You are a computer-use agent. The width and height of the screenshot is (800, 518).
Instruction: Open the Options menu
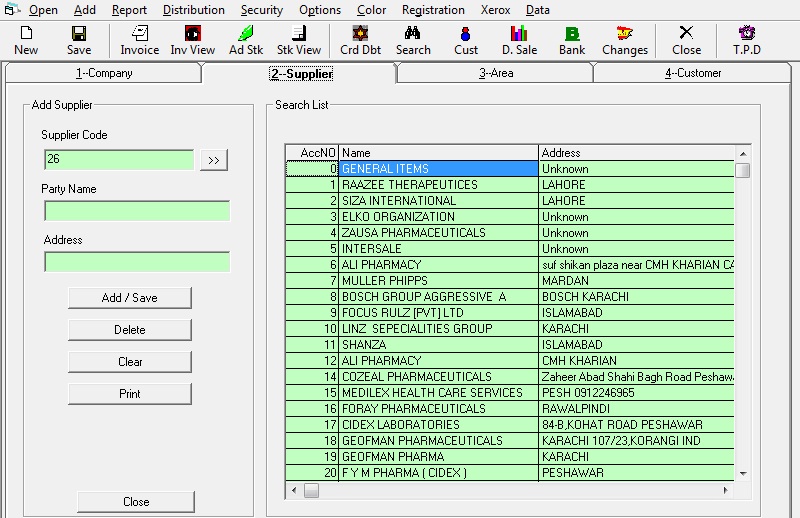coord(320,10)
